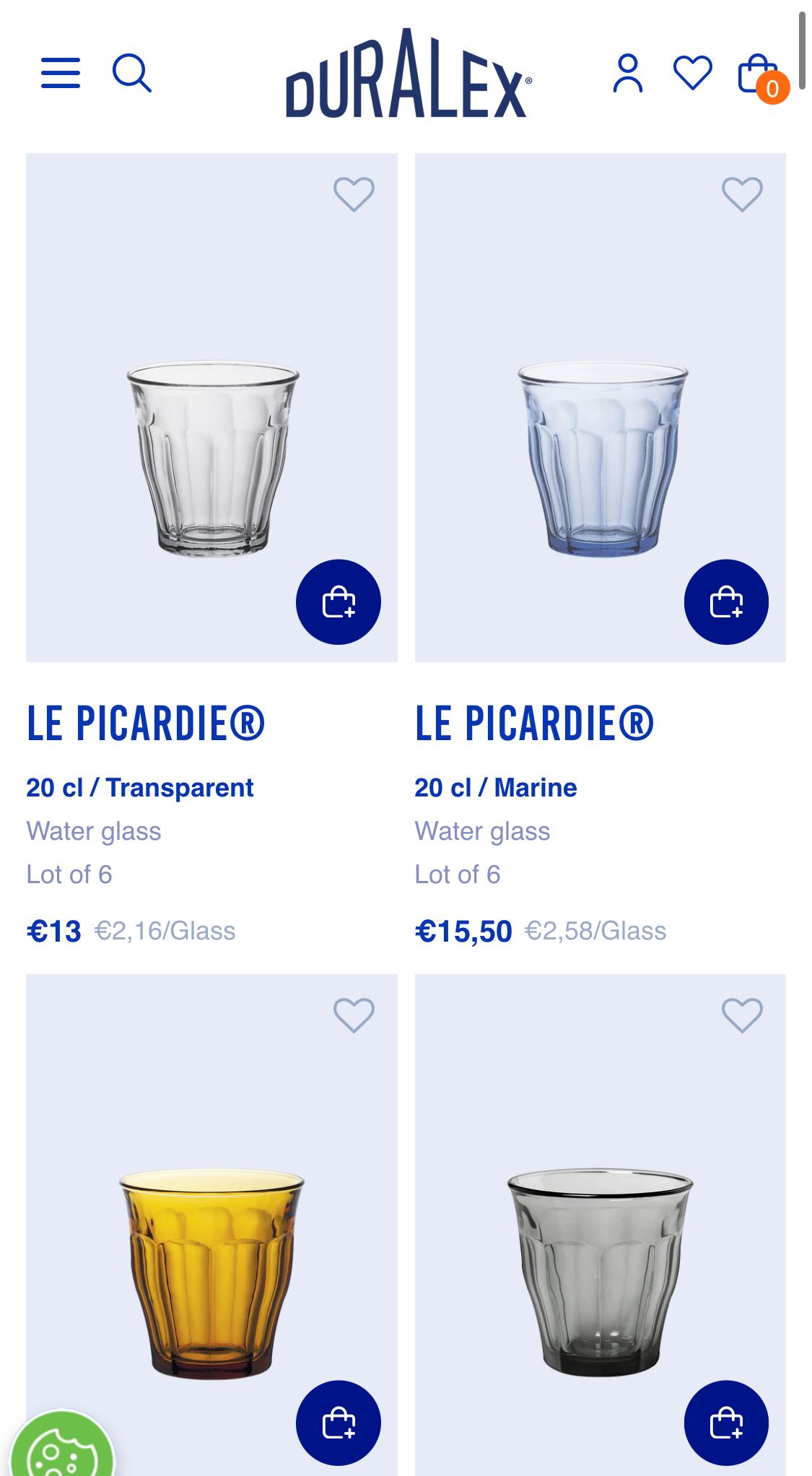Add amber Picardie glass to cart
The width and height of the screenshot is (812, 1476).
point(338,1423)
